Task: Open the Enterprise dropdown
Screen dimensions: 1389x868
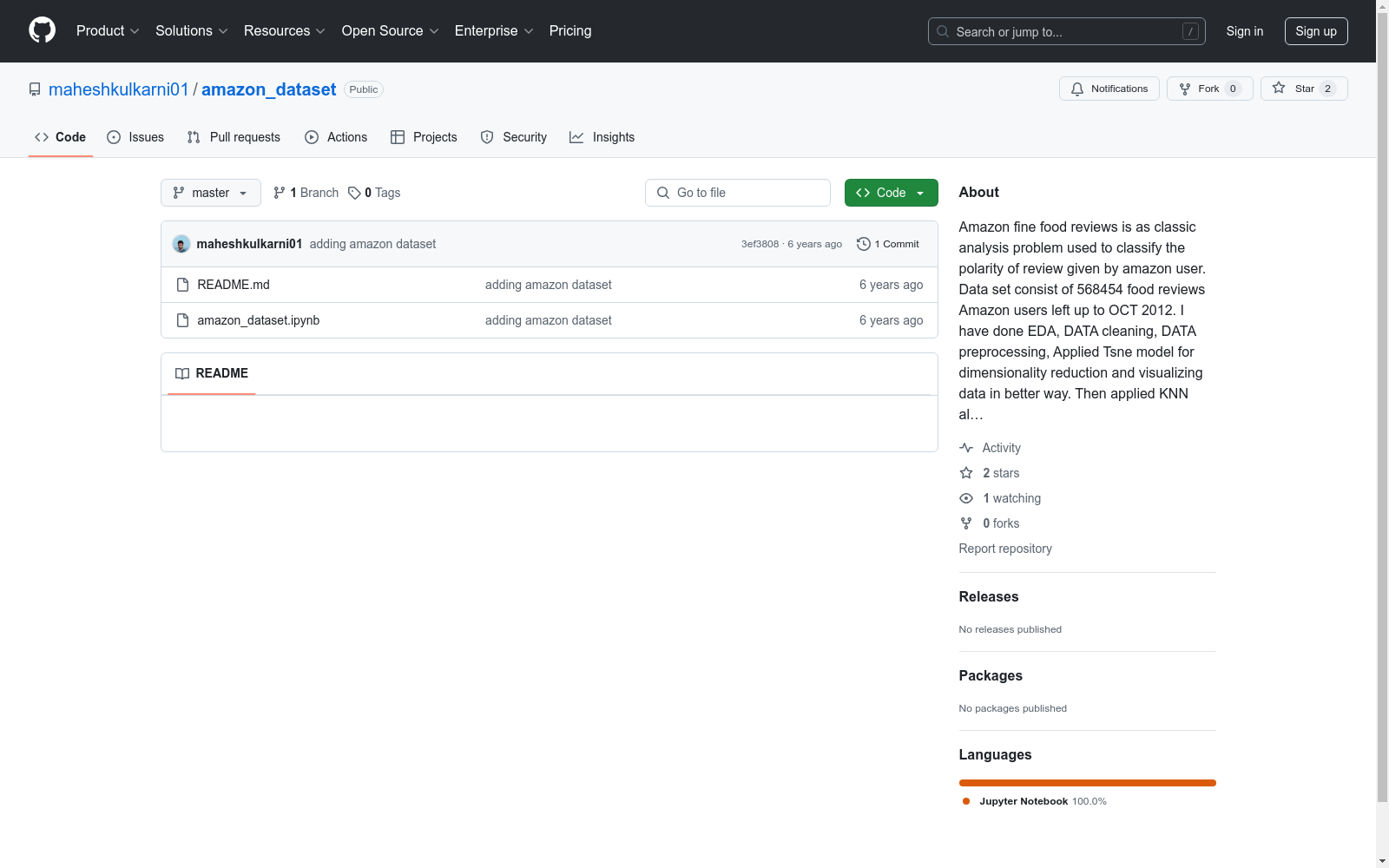Action: pos(494,30)
